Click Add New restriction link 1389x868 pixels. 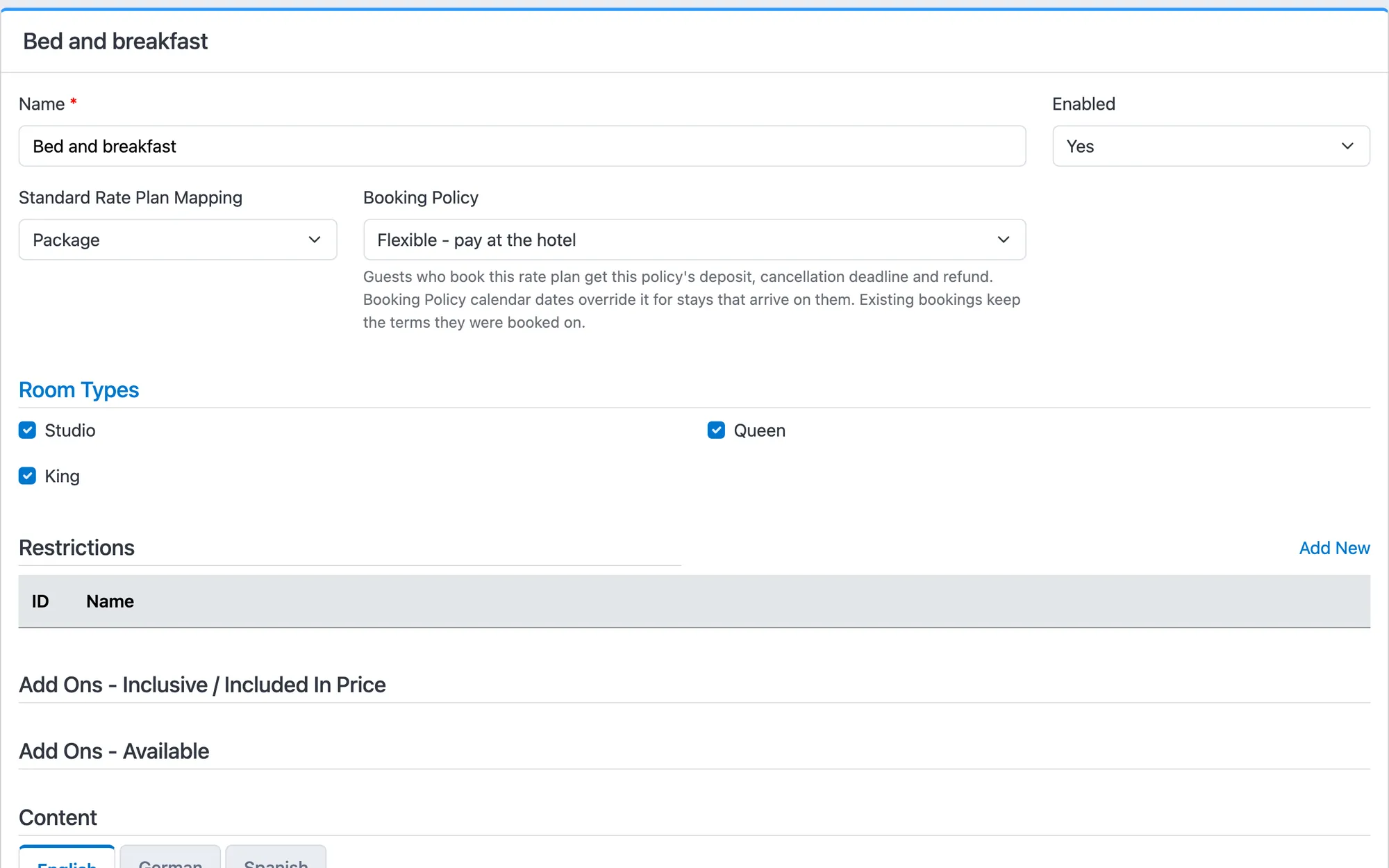[x=1334, y=548]
